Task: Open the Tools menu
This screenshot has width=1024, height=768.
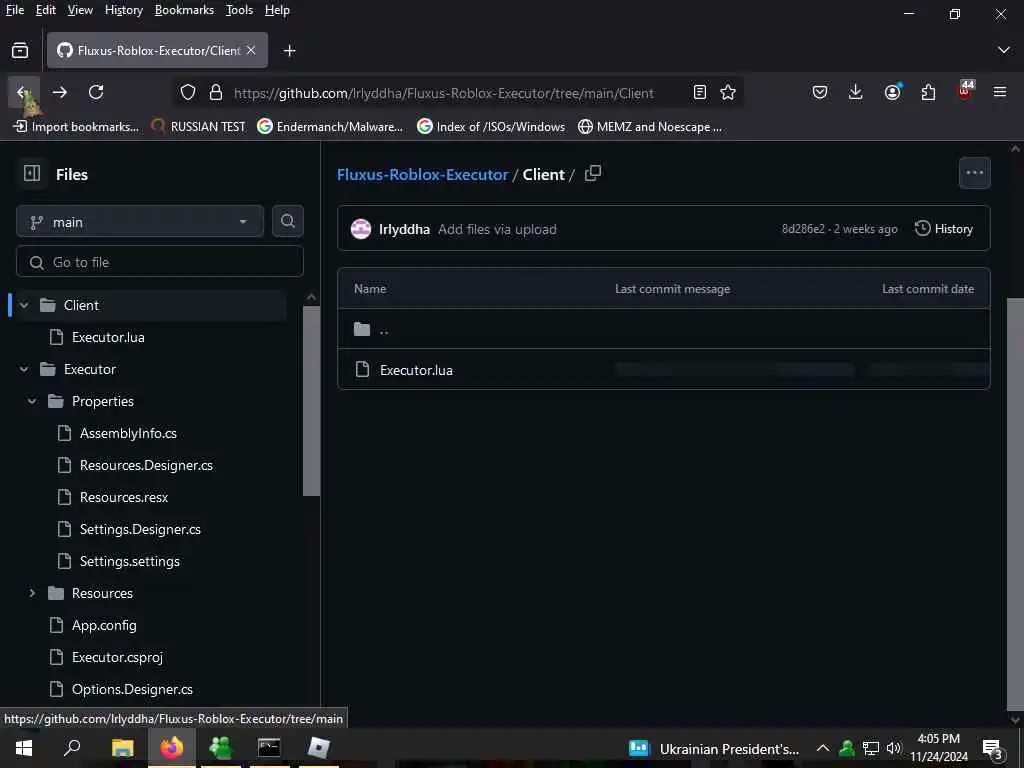Action: coord(239,10)
